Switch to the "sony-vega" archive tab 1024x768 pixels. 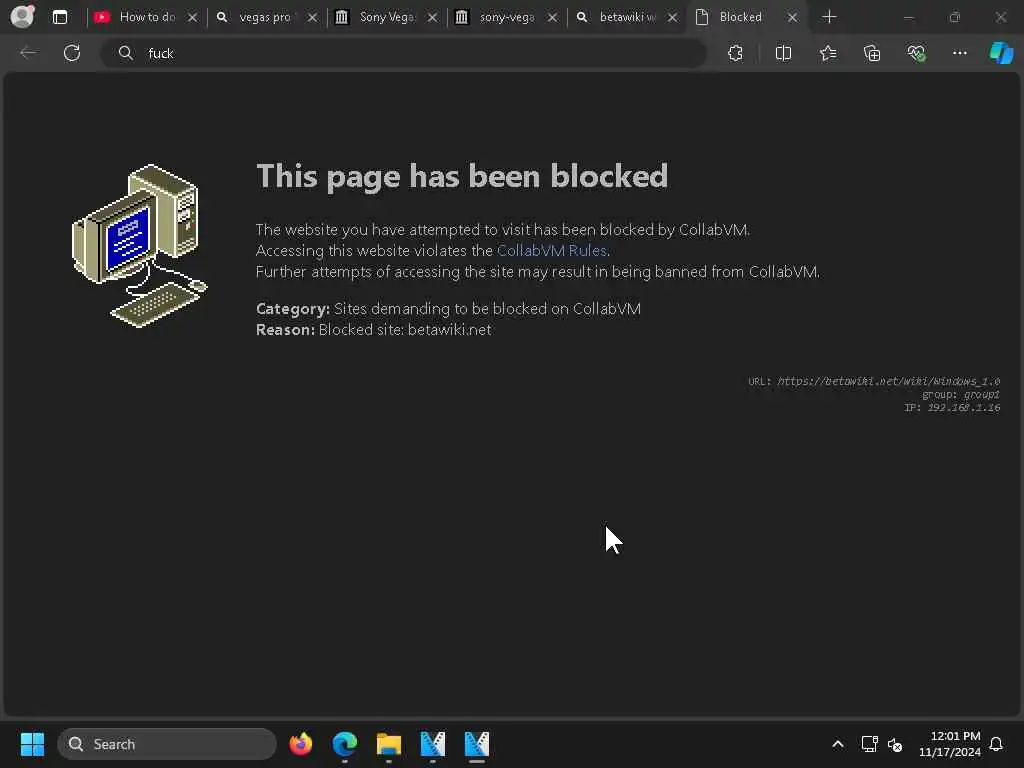click(505, 17)
